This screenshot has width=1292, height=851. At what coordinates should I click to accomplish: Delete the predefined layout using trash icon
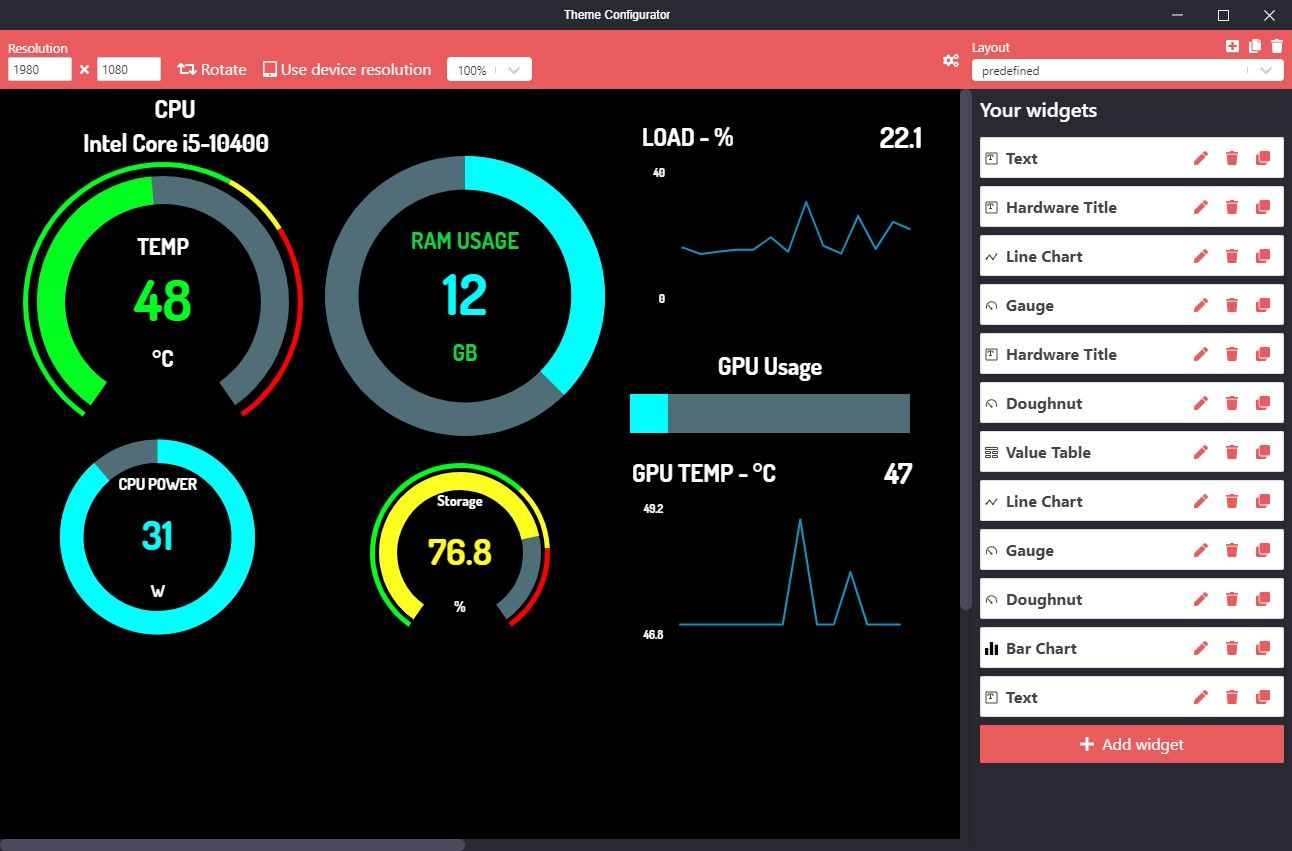[1276, 45]
